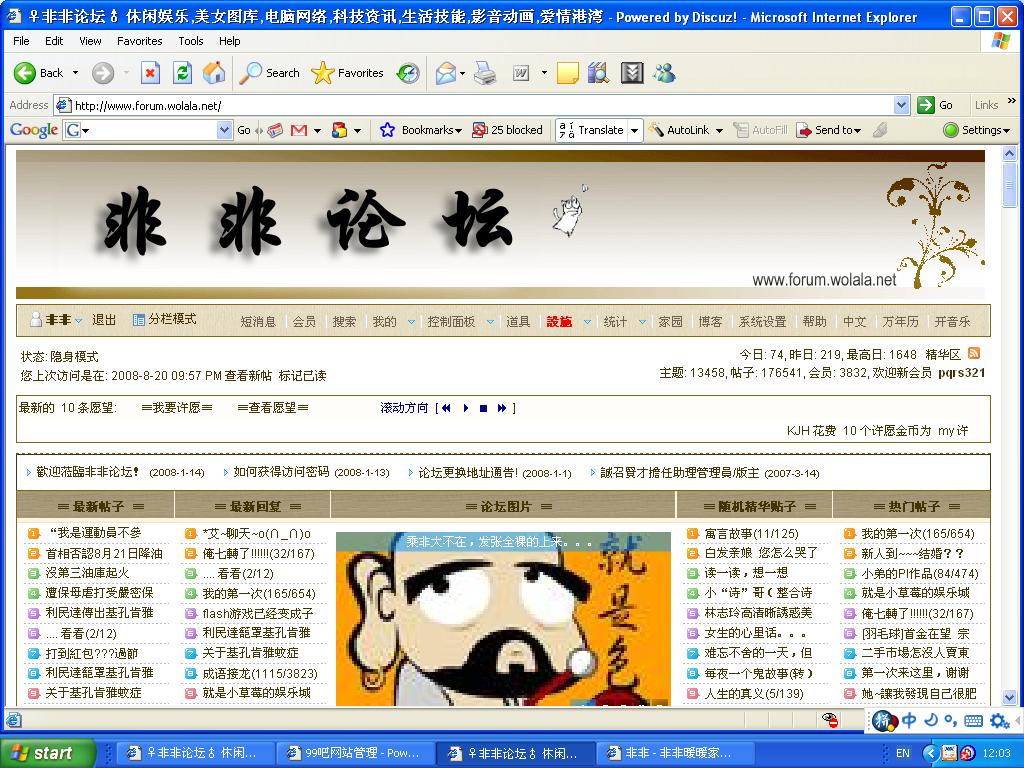The width and height of the screenshot is (1024, 768).
Task: Click the 退出 logout link
Action: pyautogui.click(x=104, y=320)
